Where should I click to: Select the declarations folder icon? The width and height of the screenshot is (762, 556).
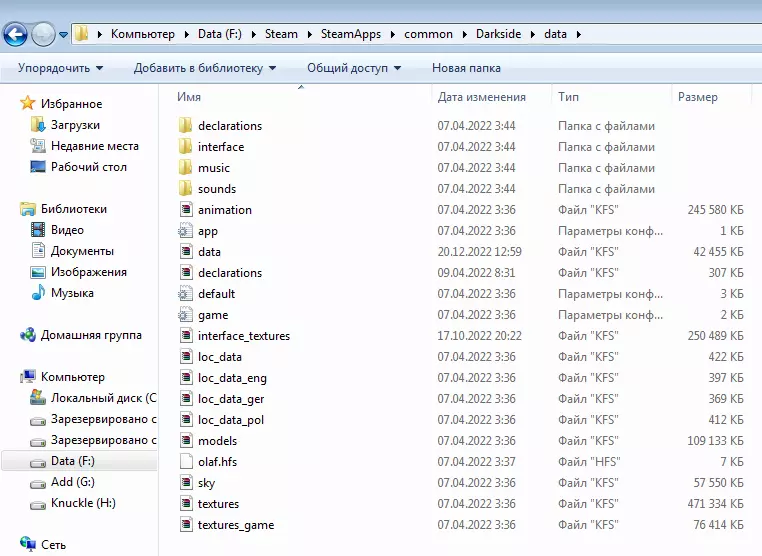185,125
